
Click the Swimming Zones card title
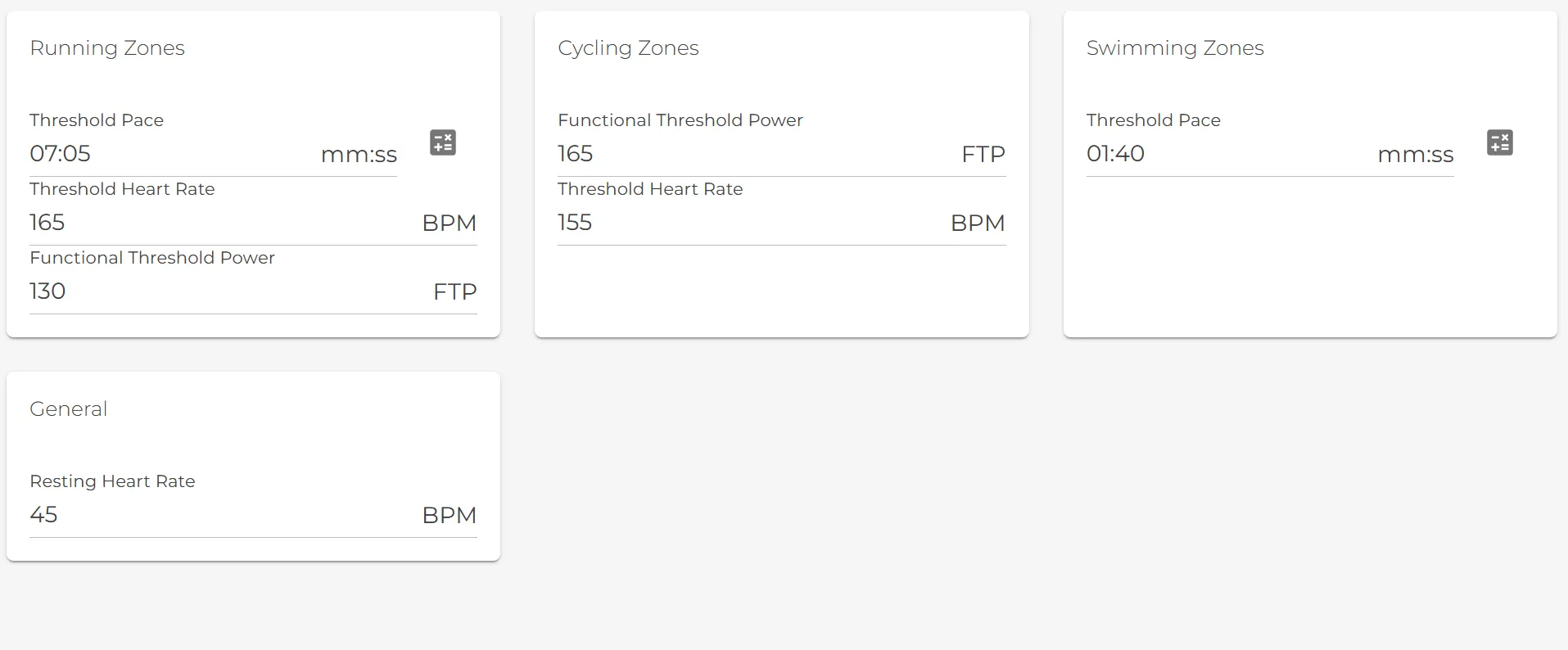1175,48
